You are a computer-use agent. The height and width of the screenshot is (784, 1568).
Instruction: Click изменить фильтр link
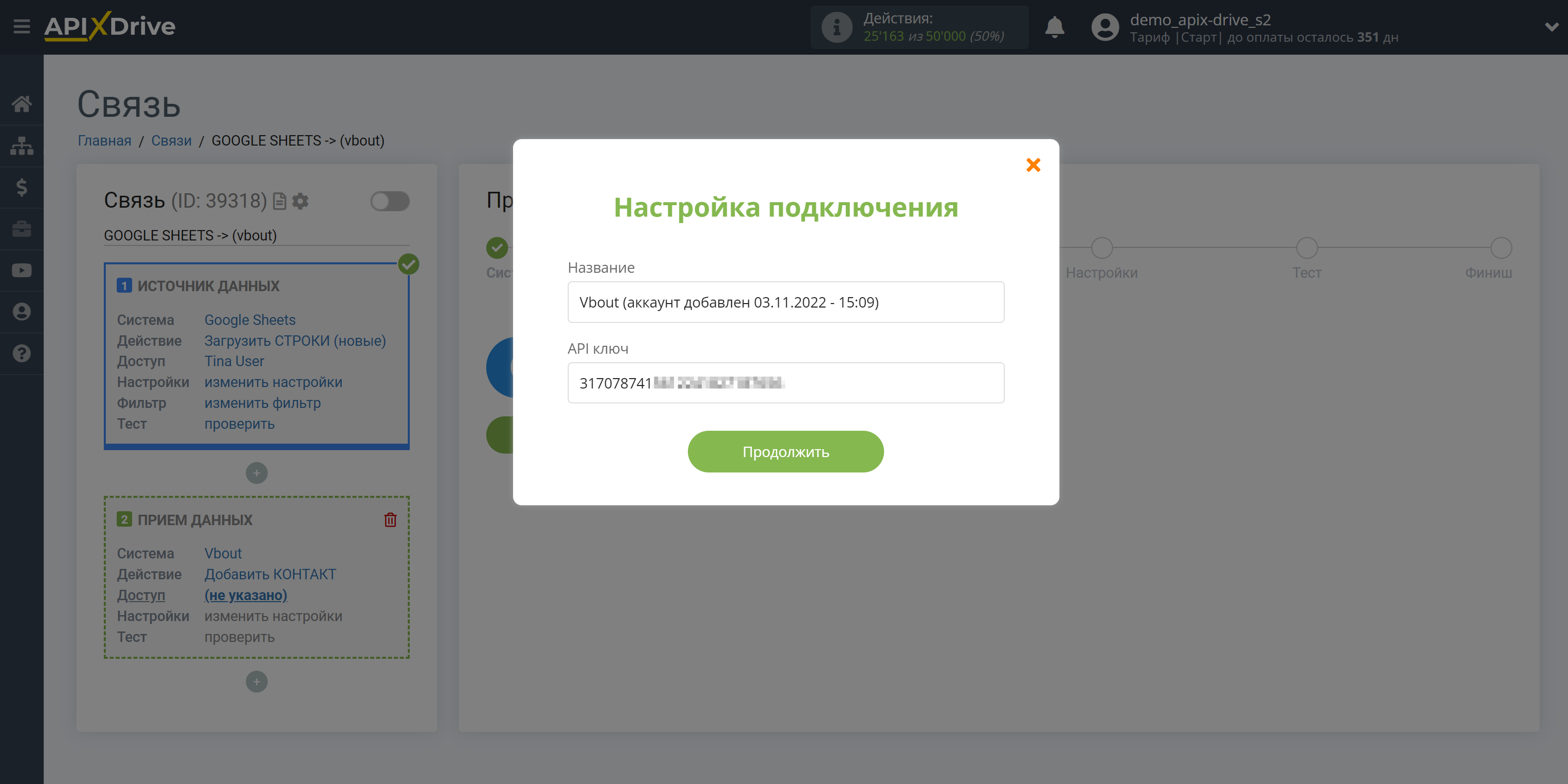point(262,403)
